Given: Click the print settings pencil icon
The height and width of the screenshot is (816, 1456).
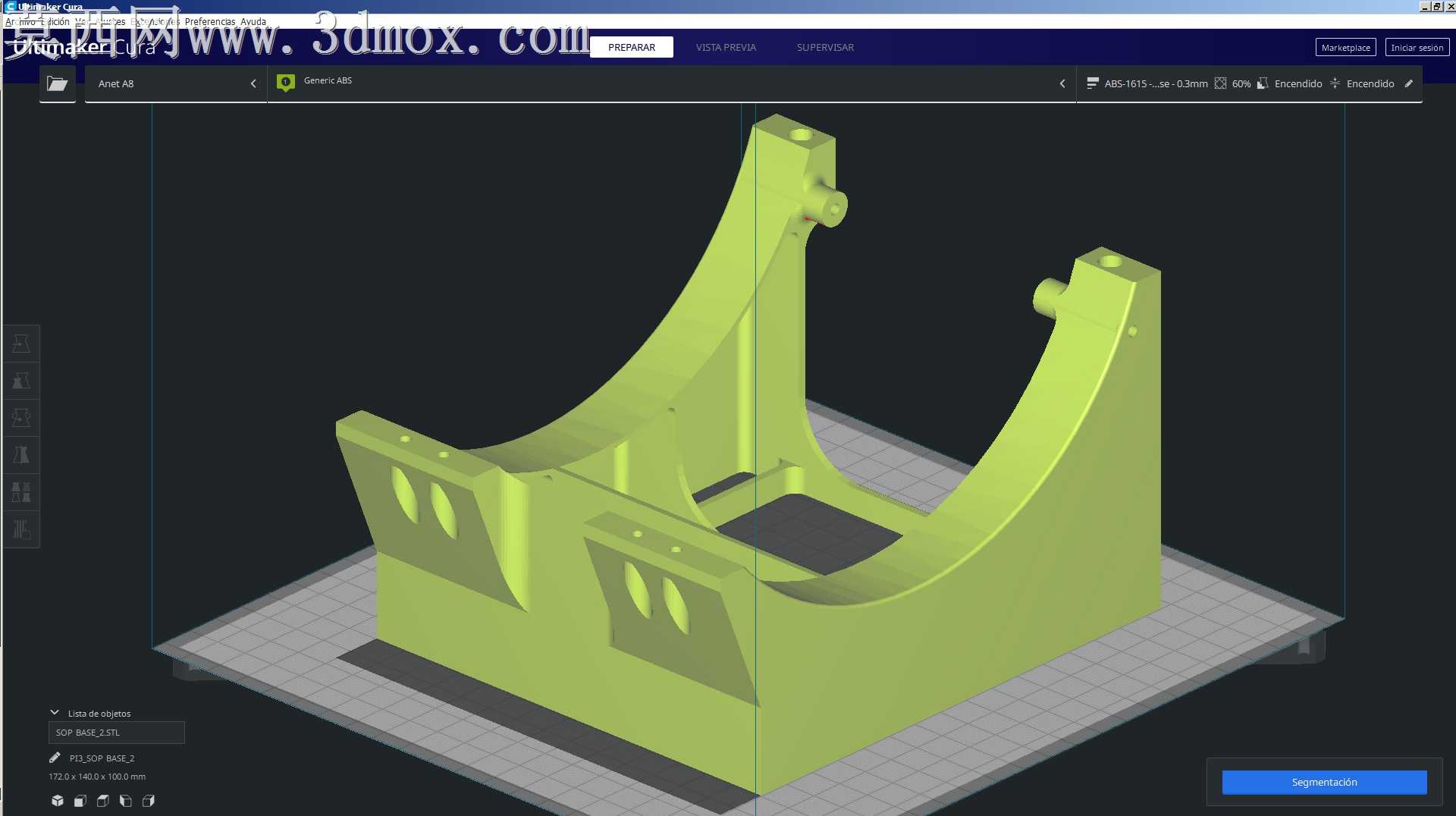Looking at the screenshot, I should tap(1409, 83).
